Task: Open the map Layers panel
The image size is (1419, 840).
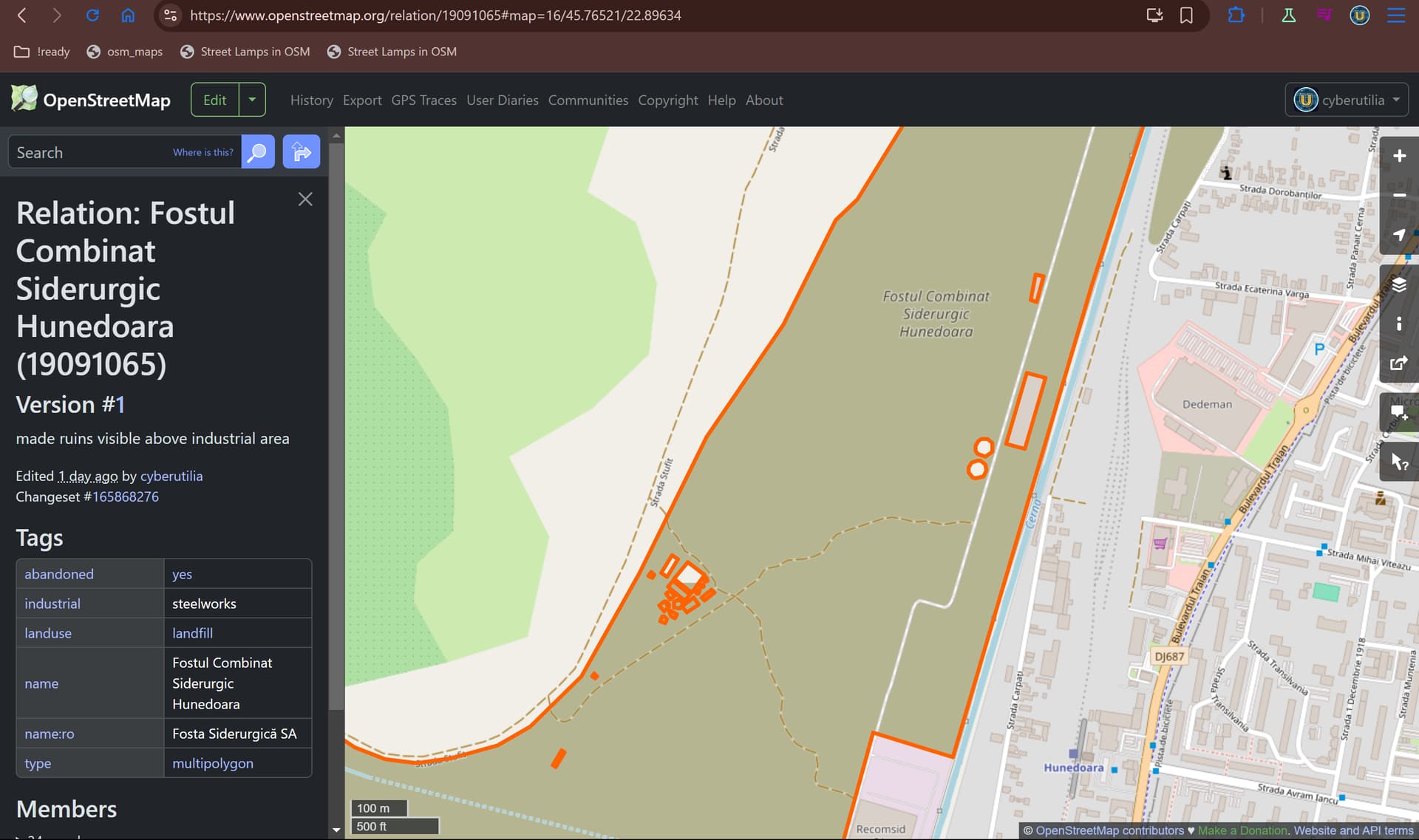Action: [1399, 284]
